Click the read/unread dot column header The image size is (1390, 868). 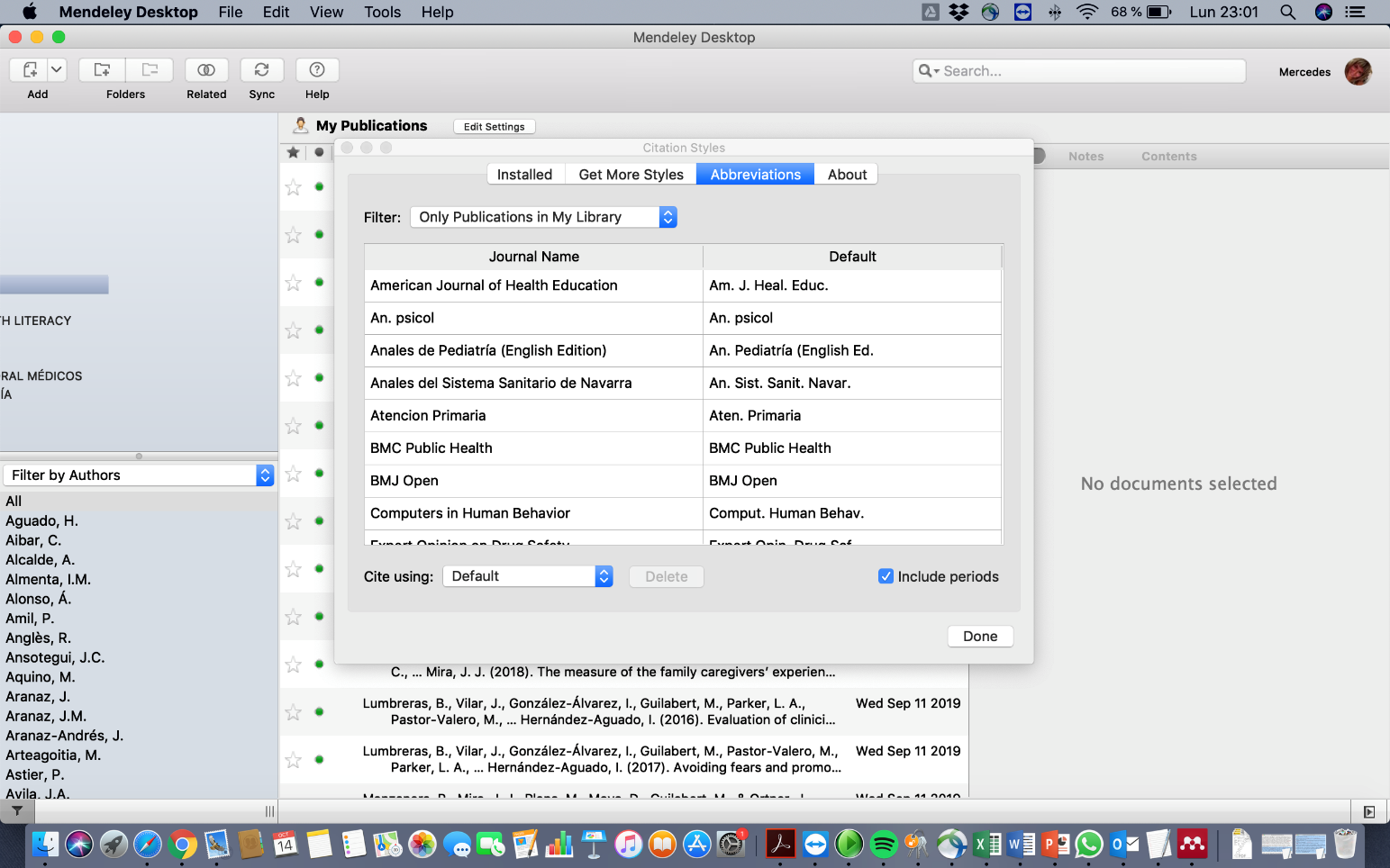click(319, 152)
